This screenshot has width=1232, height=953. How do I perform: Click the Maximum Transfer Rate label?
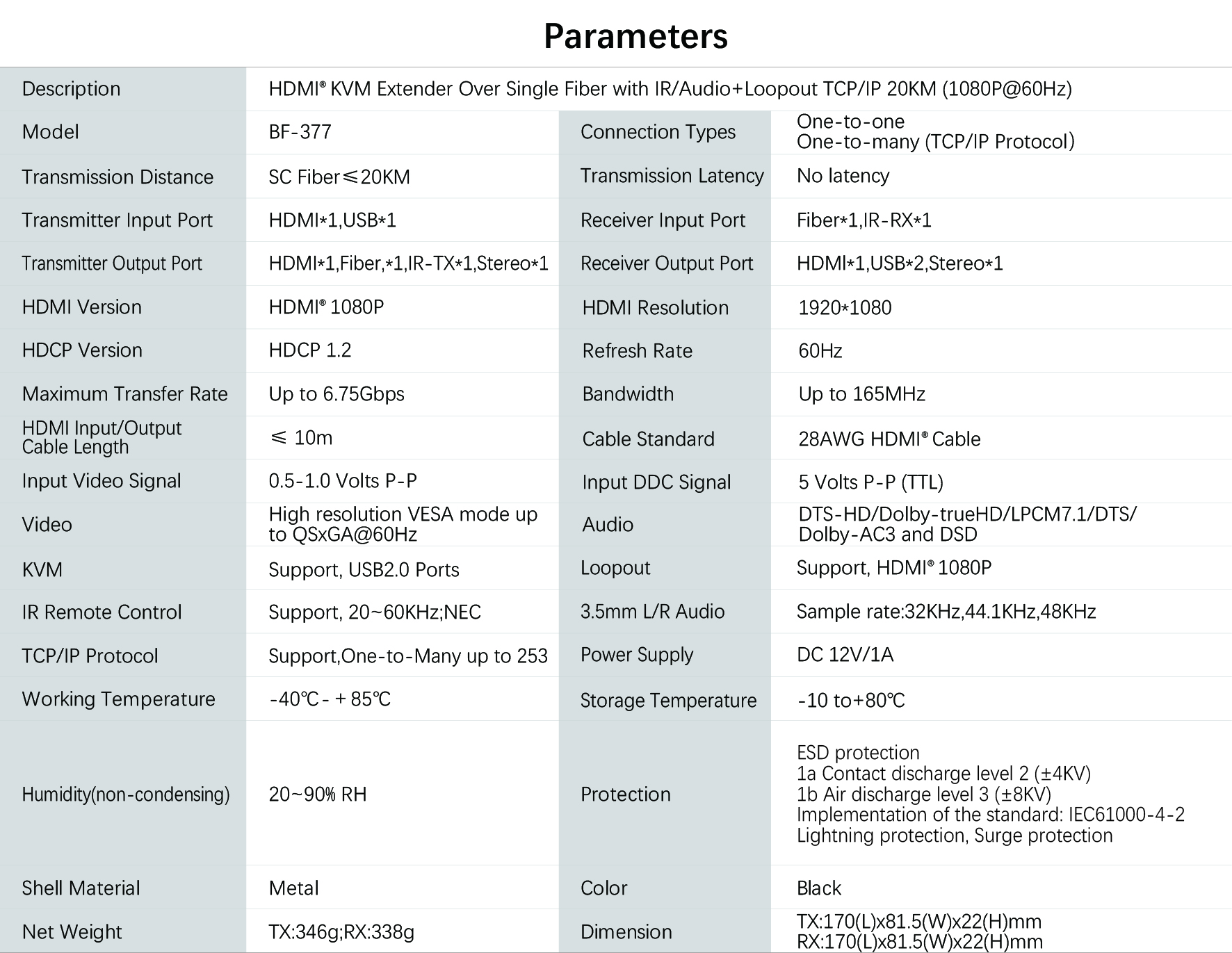(124, 394)
